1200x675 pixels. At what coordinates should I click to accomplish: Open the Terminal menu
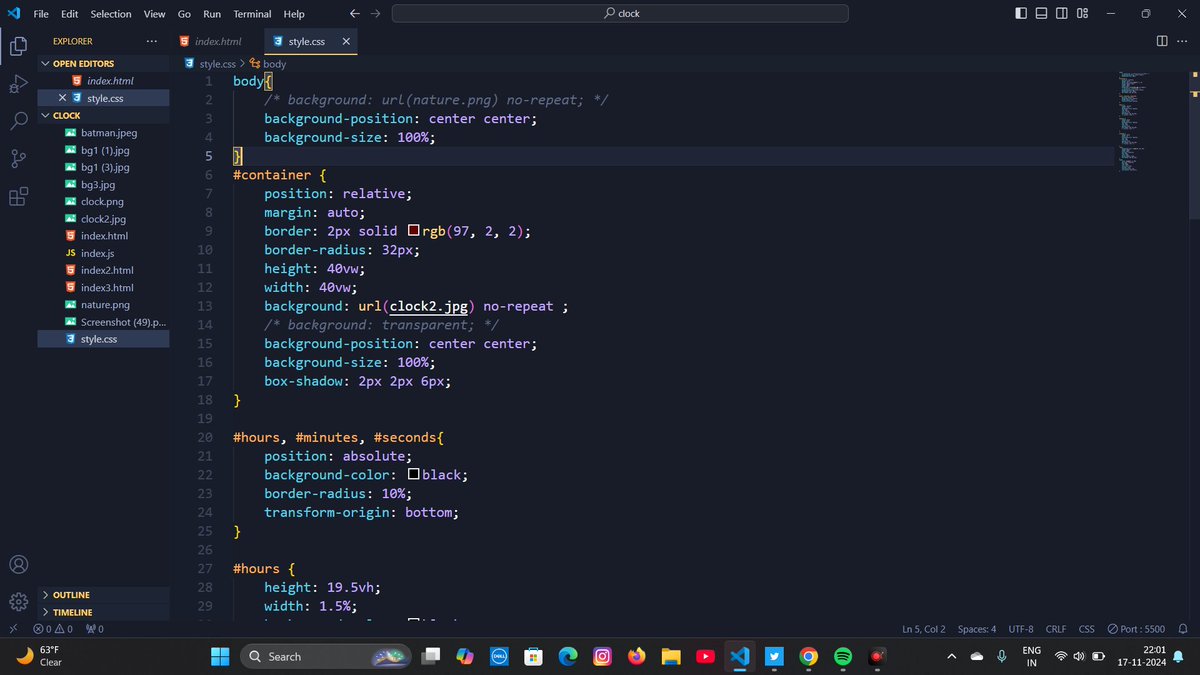252,14
